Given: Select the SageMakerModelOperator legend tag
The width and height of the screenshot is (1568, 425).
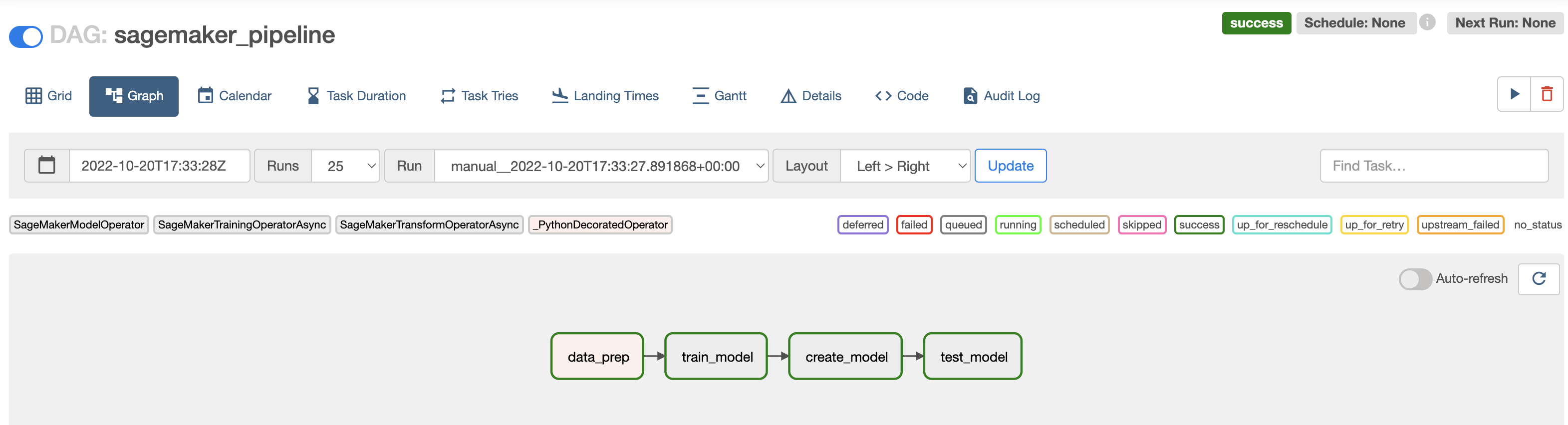Looking at the screenshot, I should pos(78,225).
